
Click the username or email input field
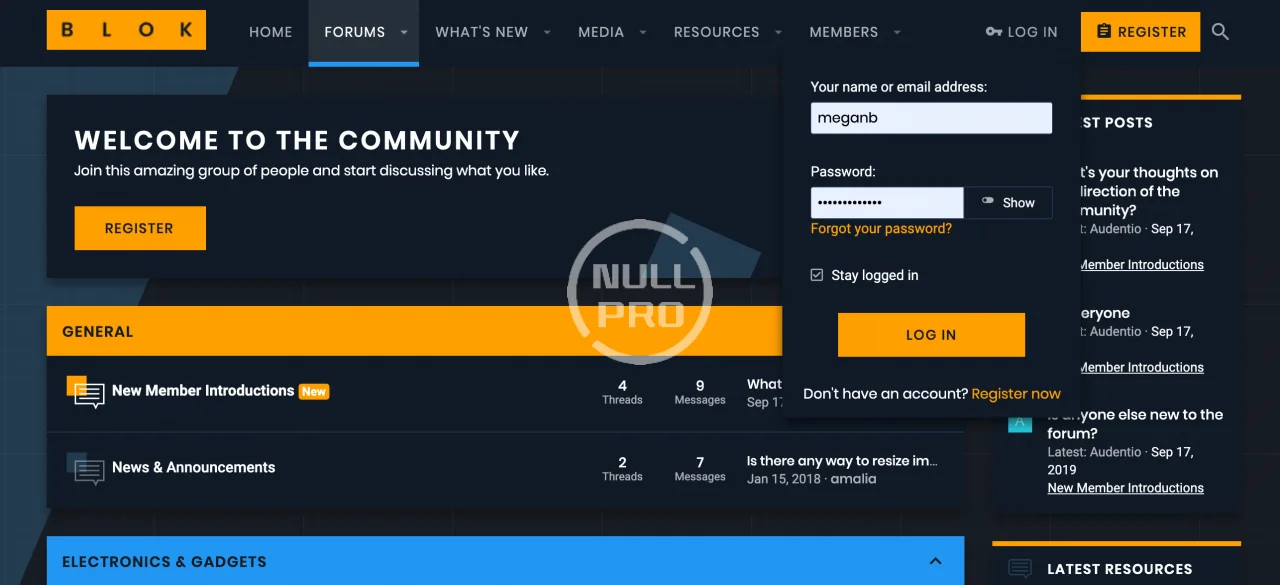pyautogui.click(x=931, y=118)
